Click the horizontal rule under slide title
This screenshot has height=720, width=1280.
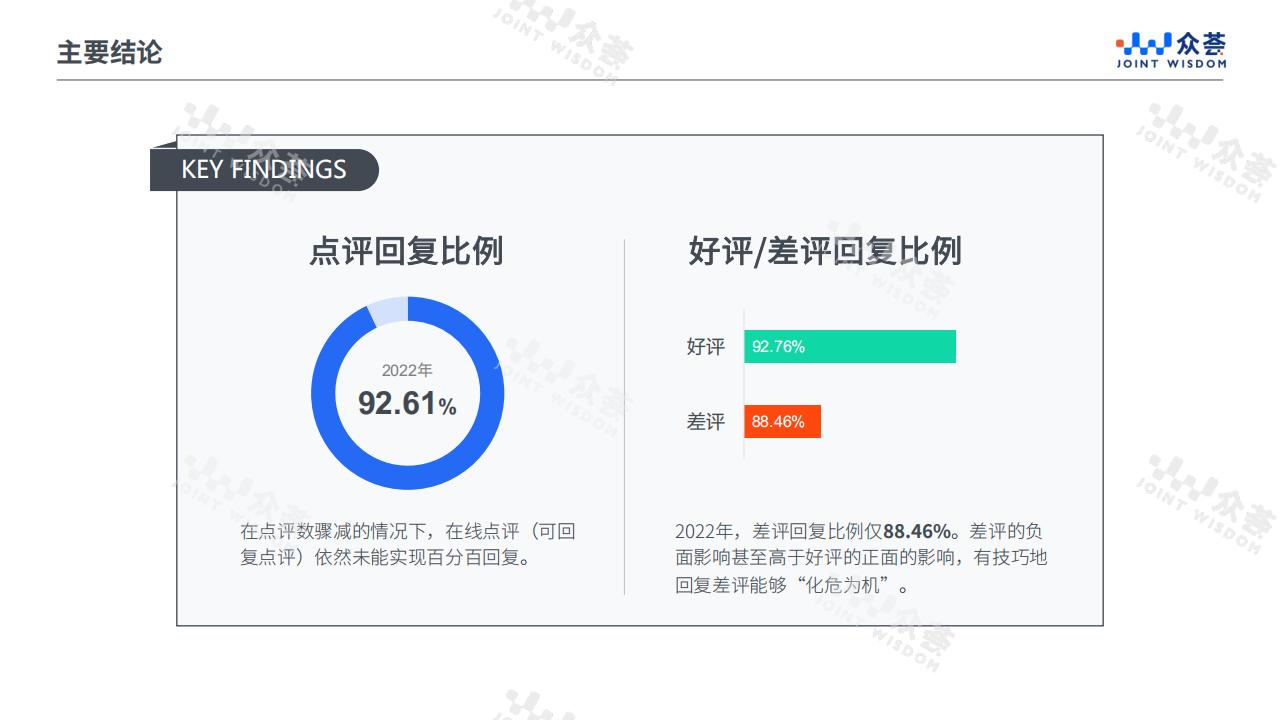pos(640,80)
